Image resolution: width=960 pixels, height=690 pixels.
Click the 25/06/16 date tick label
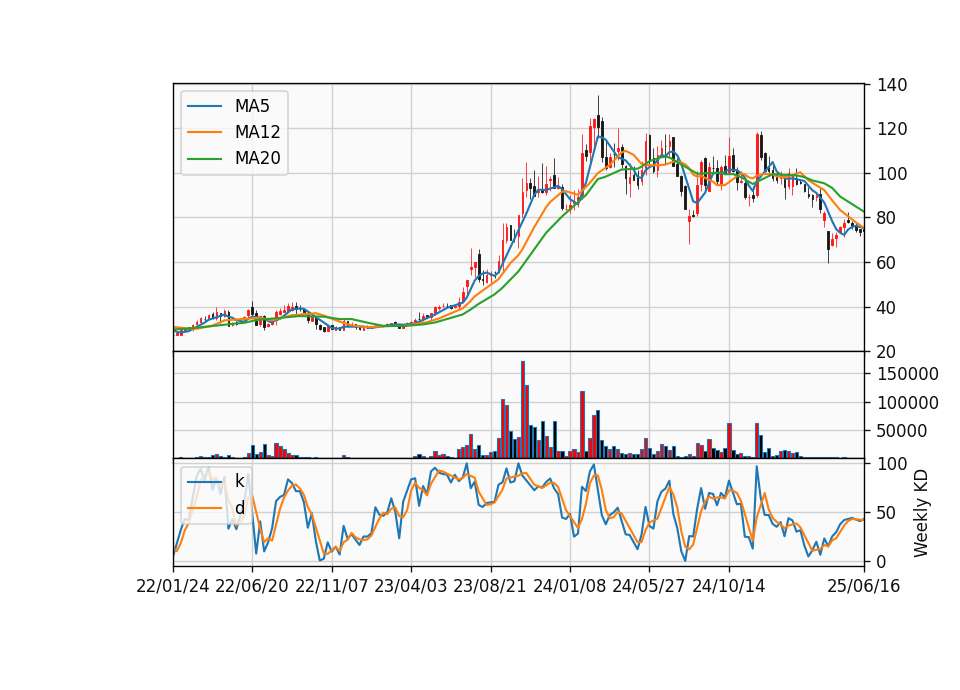coord(864,587)
